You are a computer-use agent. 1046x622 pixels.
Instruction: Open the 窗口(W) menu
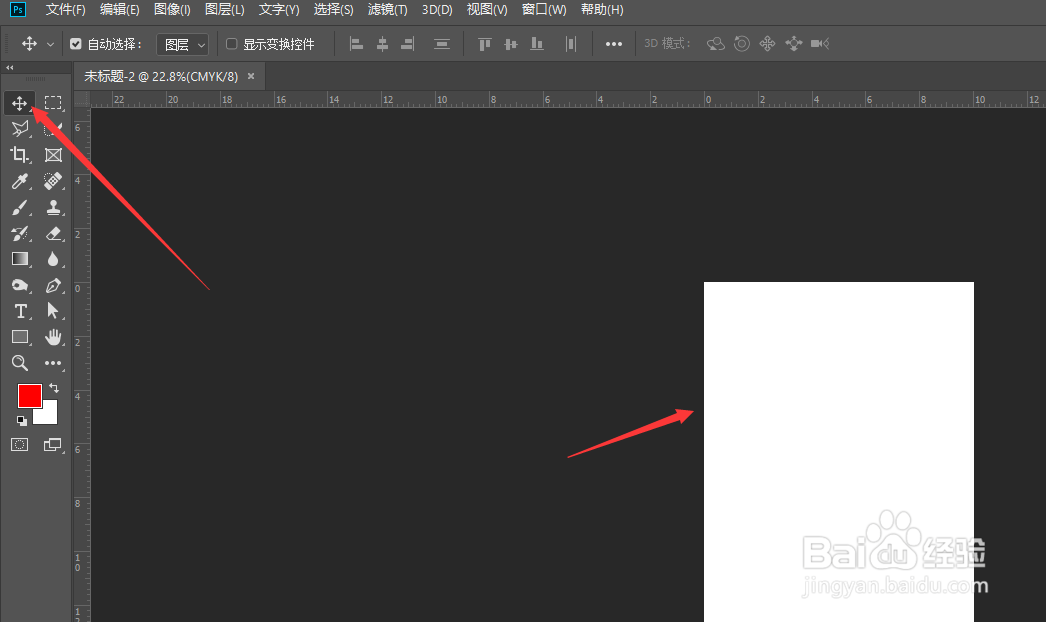tap(544, 10)
